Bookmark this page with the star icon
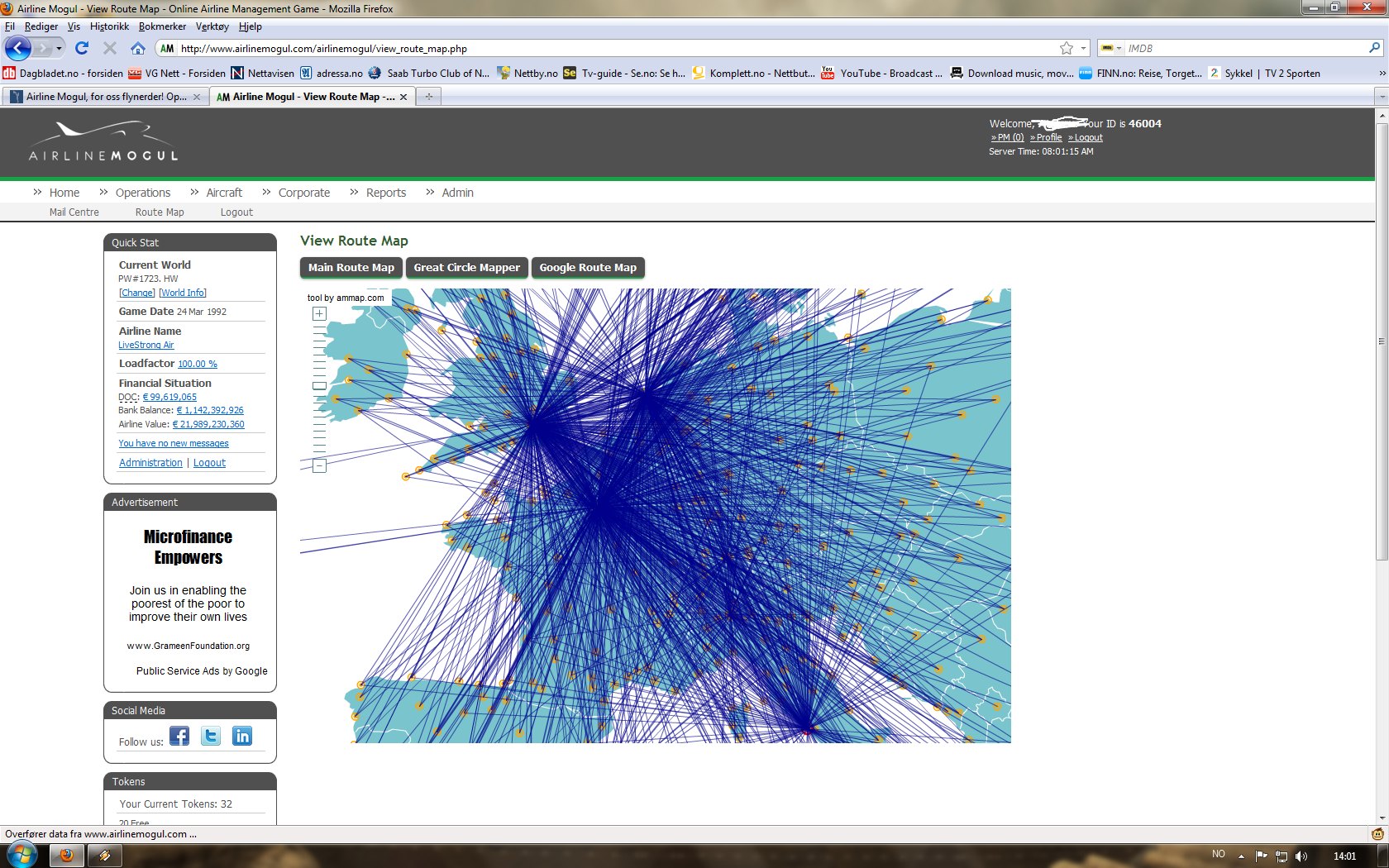Screen dimensions: 1389x868 point(1067,48)
